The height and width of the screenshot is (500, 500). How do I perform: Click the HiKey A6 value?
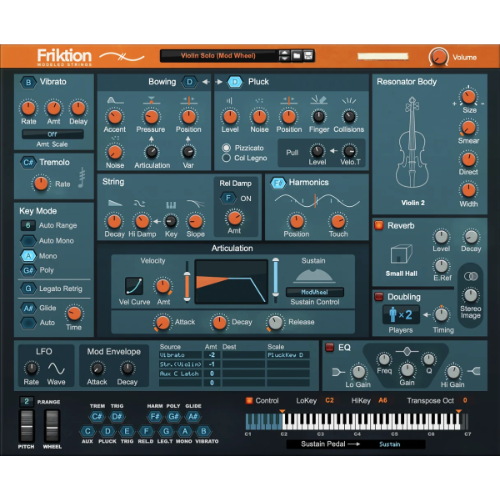tap(383, 400)
